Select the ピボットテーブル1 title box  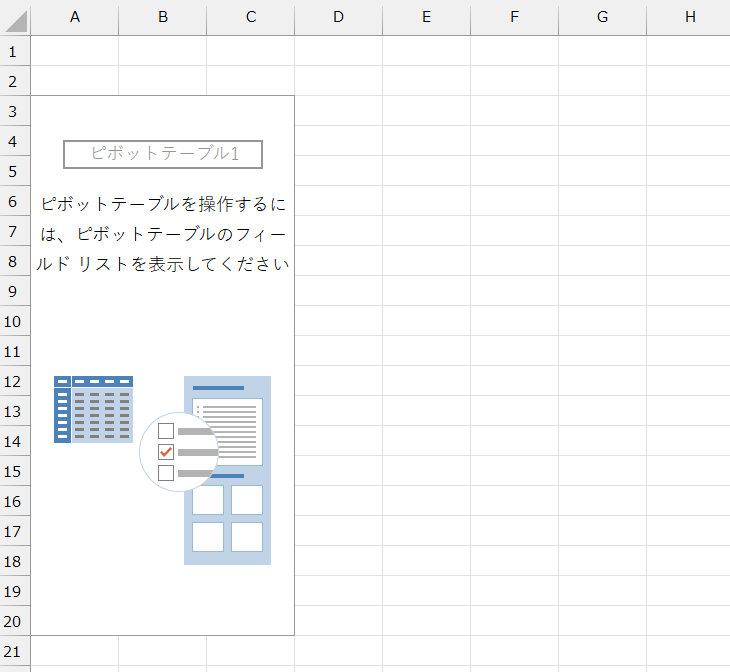pyautogui.click(x=163, y=154)
